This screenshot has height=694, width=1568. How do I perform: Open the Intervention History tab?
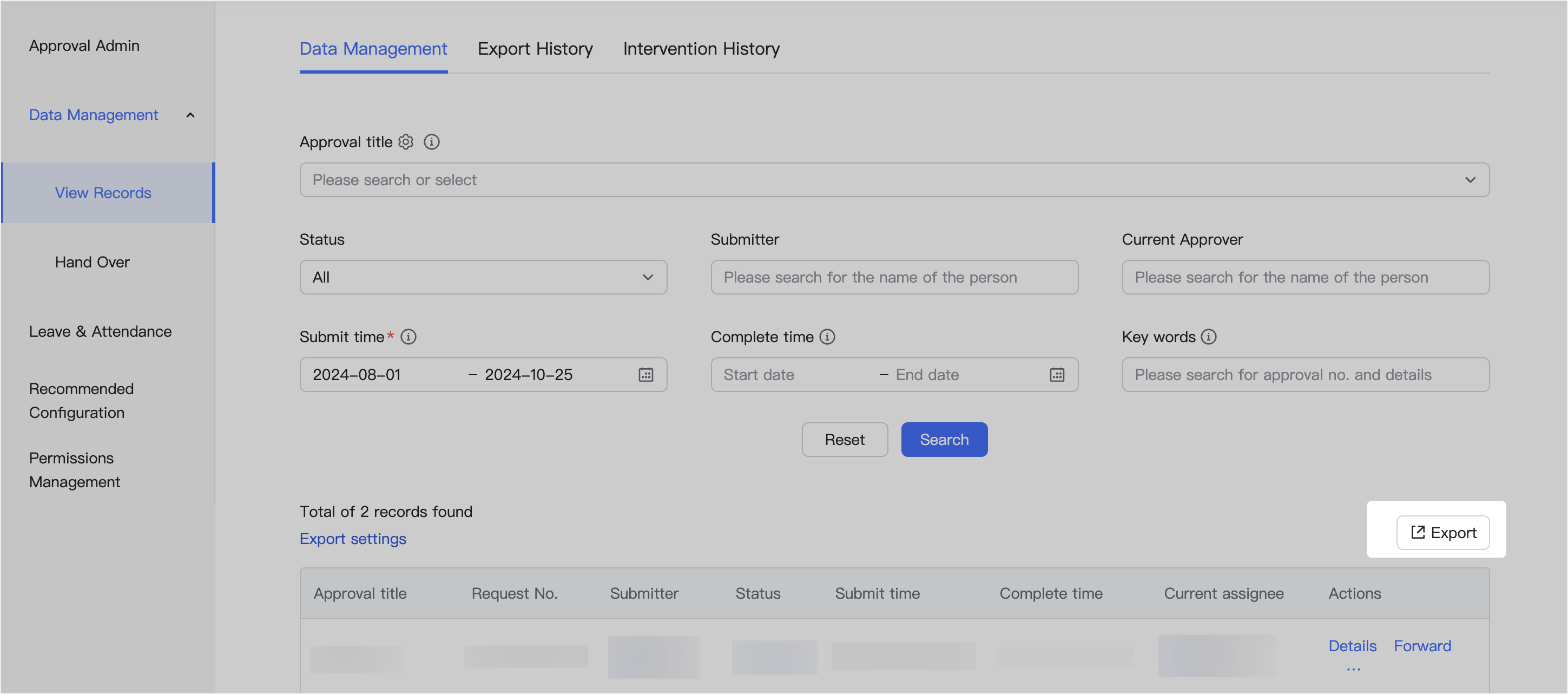click(701, 49)
